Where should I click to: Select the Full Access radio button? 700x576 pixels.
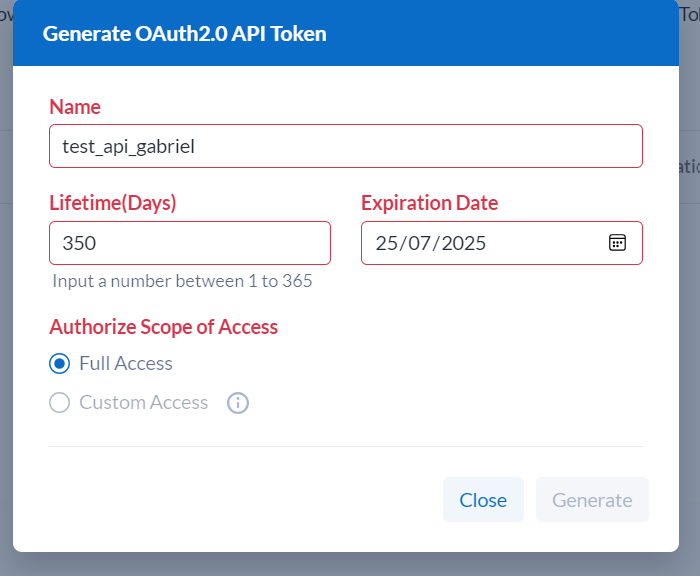pos(59,364)
